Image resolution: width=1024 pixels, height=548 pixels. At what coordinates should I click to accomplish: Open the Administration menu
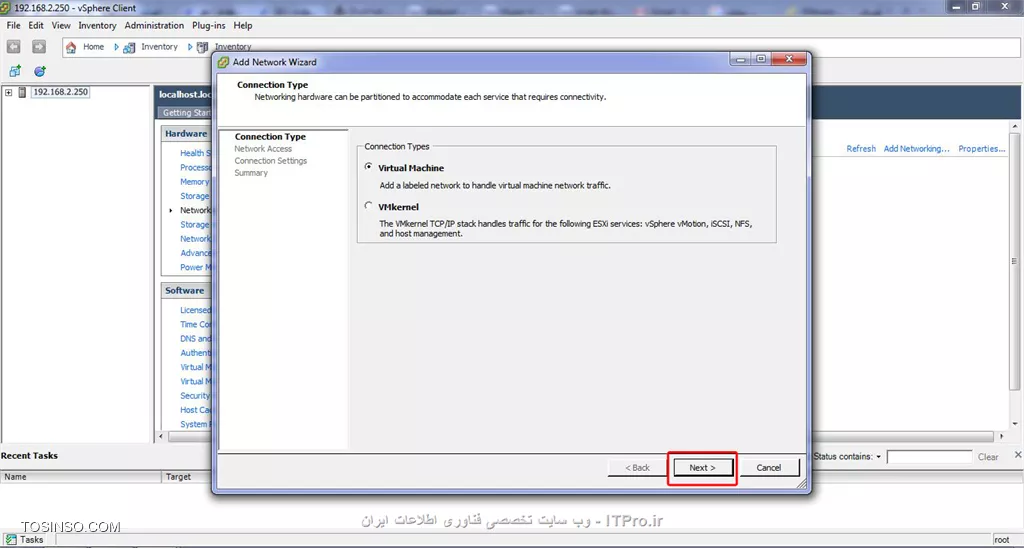click(x=154, y=25)
